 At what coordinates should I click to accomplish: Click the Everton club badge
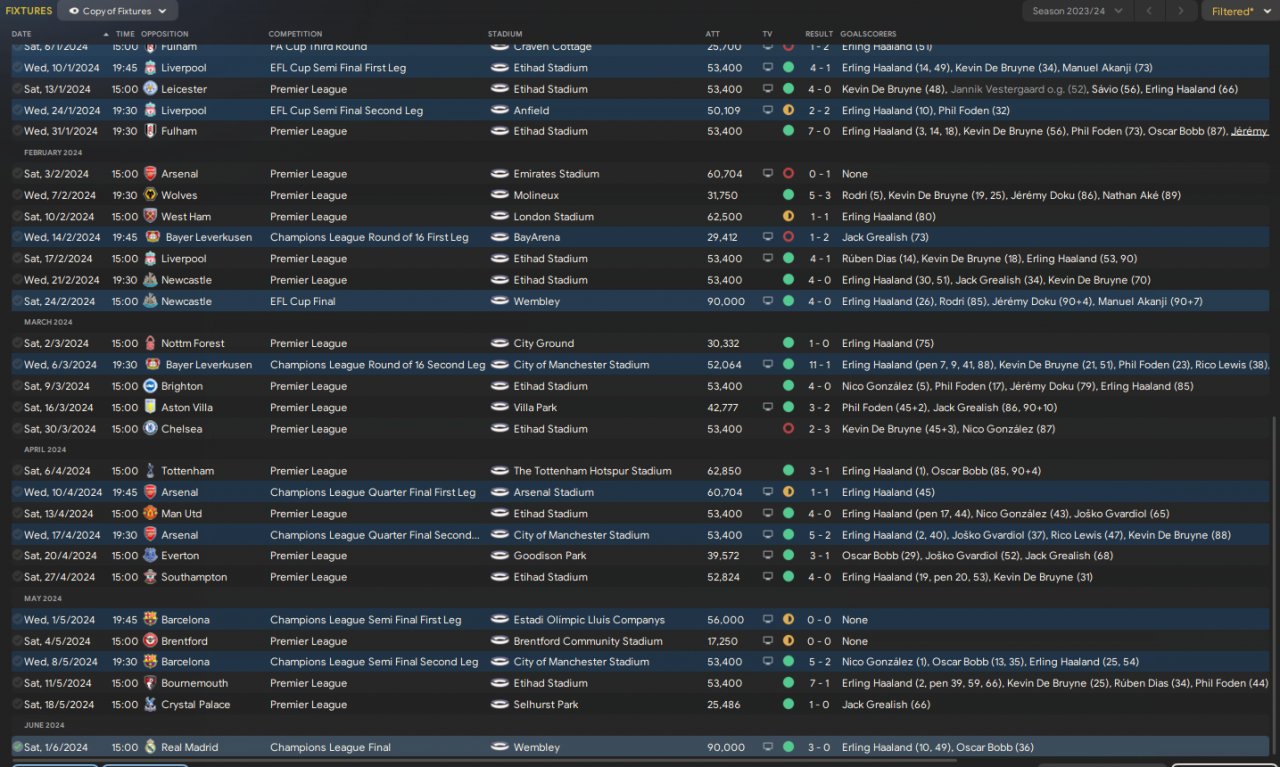pyautogui.click(x=150, y=556)
